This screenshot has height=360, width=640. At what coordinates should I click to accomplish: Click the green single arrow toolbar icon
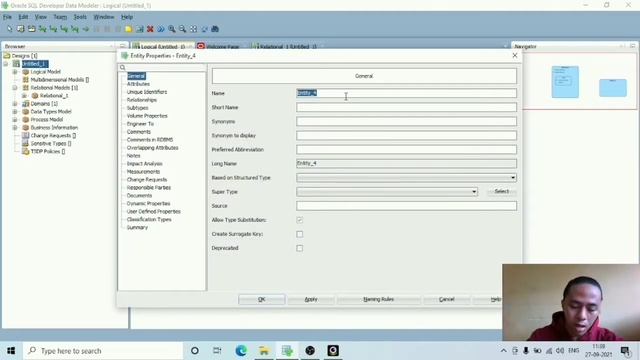(85, 29)
